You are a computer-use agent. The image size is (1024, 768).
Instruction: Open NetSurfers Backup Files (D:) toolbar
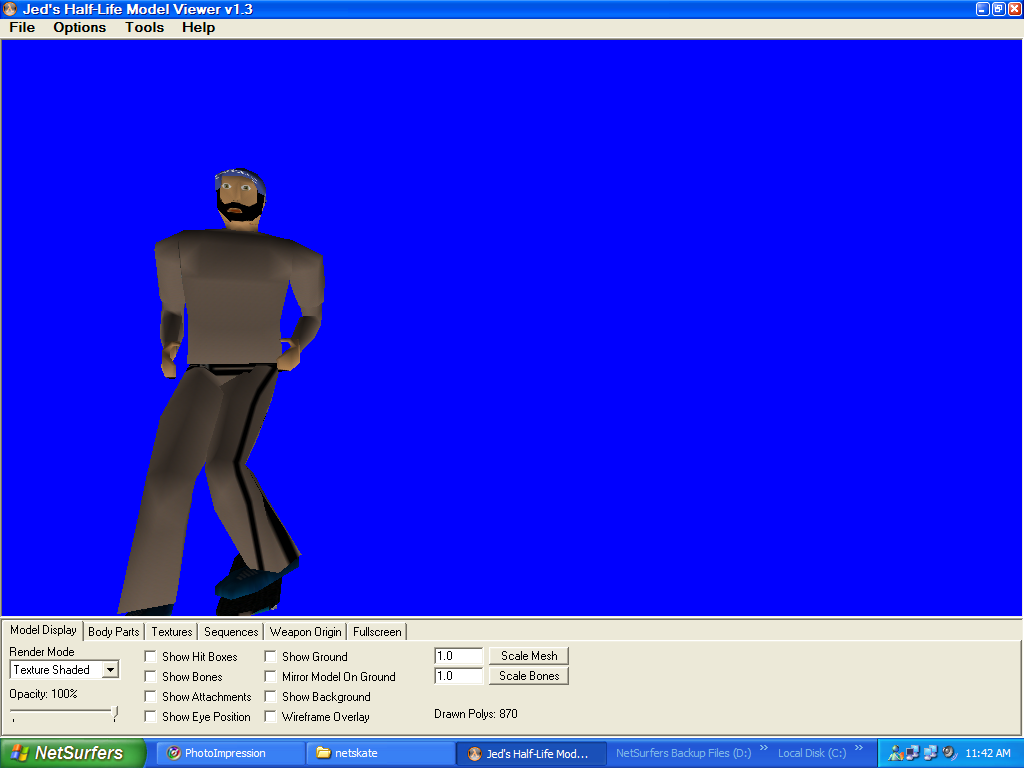(683, 753)
